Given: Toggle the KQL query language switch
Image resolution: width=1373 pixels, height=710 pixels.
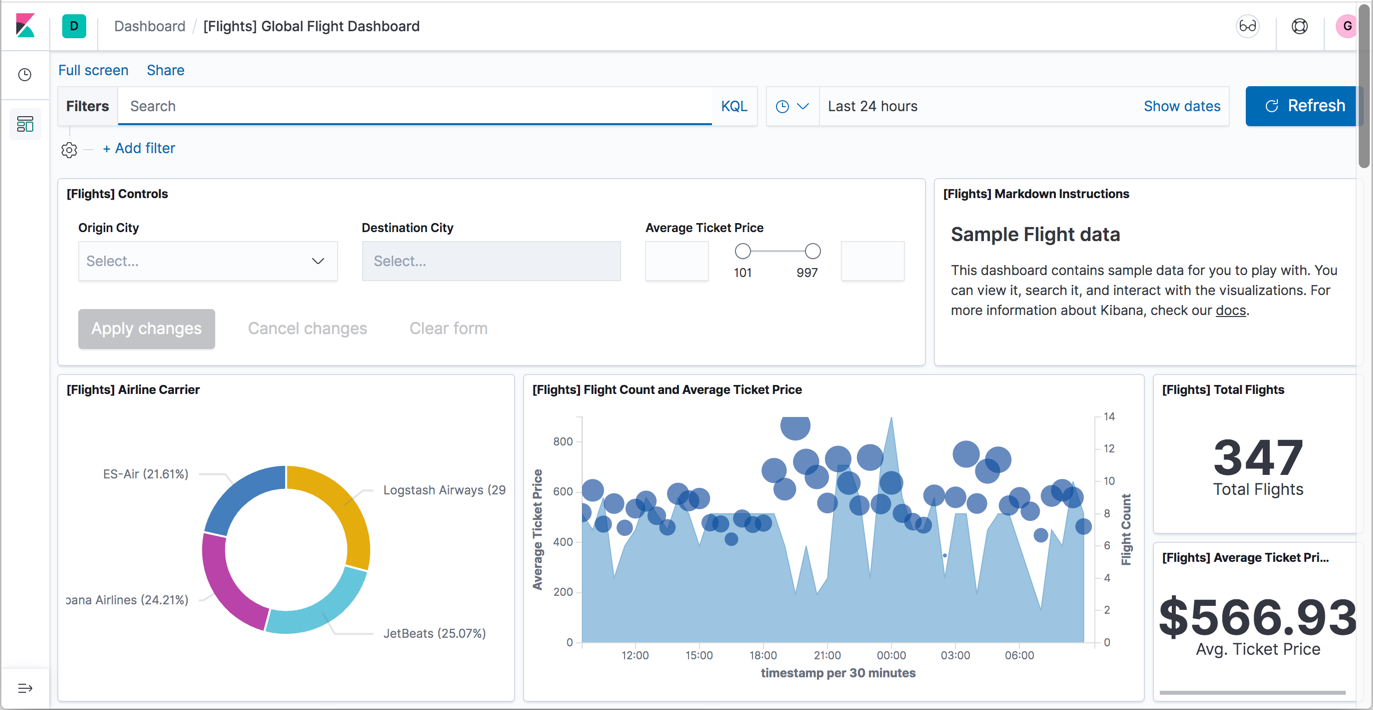Looking at the screenshot, I should click(x=733, y=106).
